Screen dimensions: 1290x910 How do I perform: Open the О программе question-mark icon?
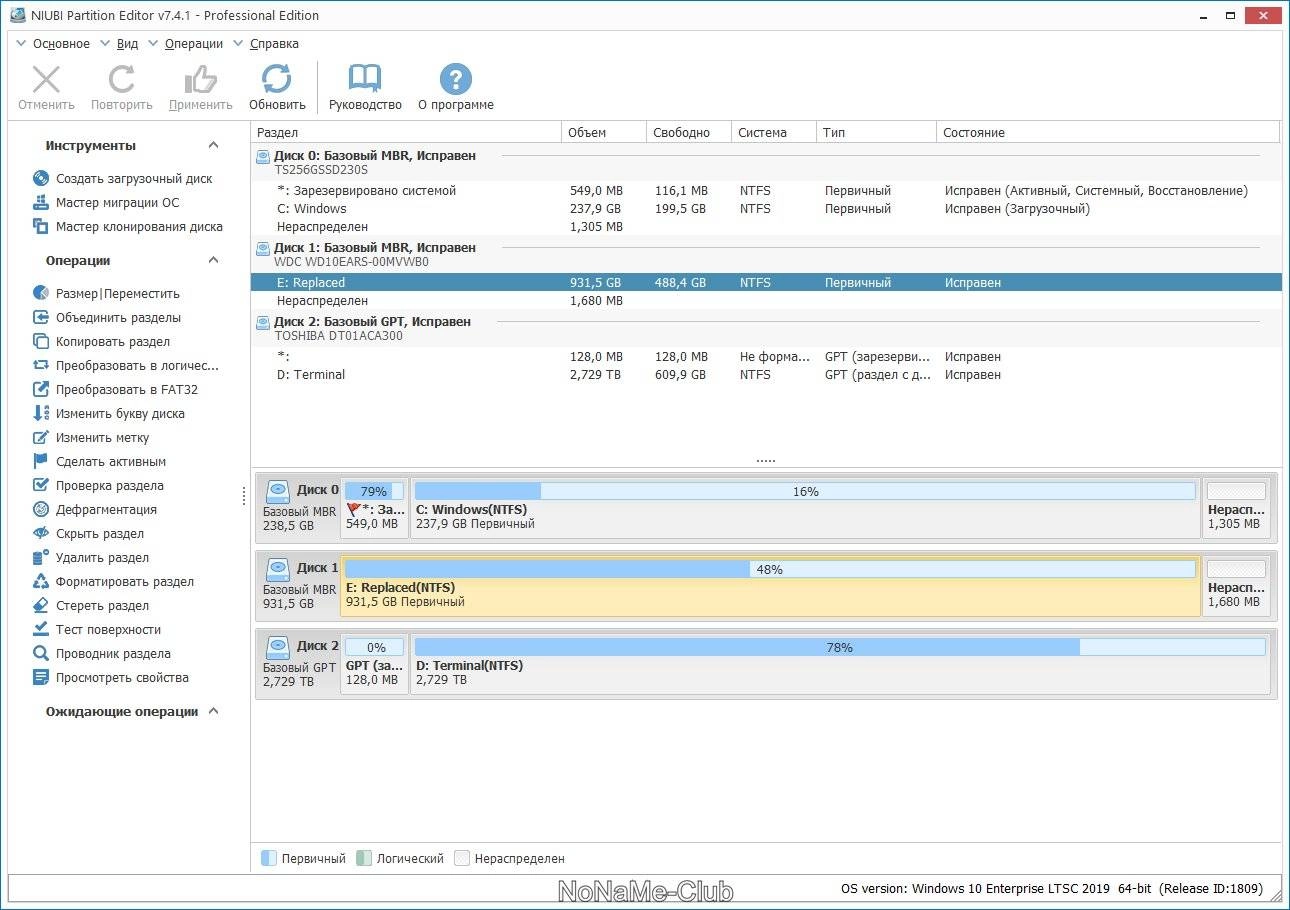456,80
